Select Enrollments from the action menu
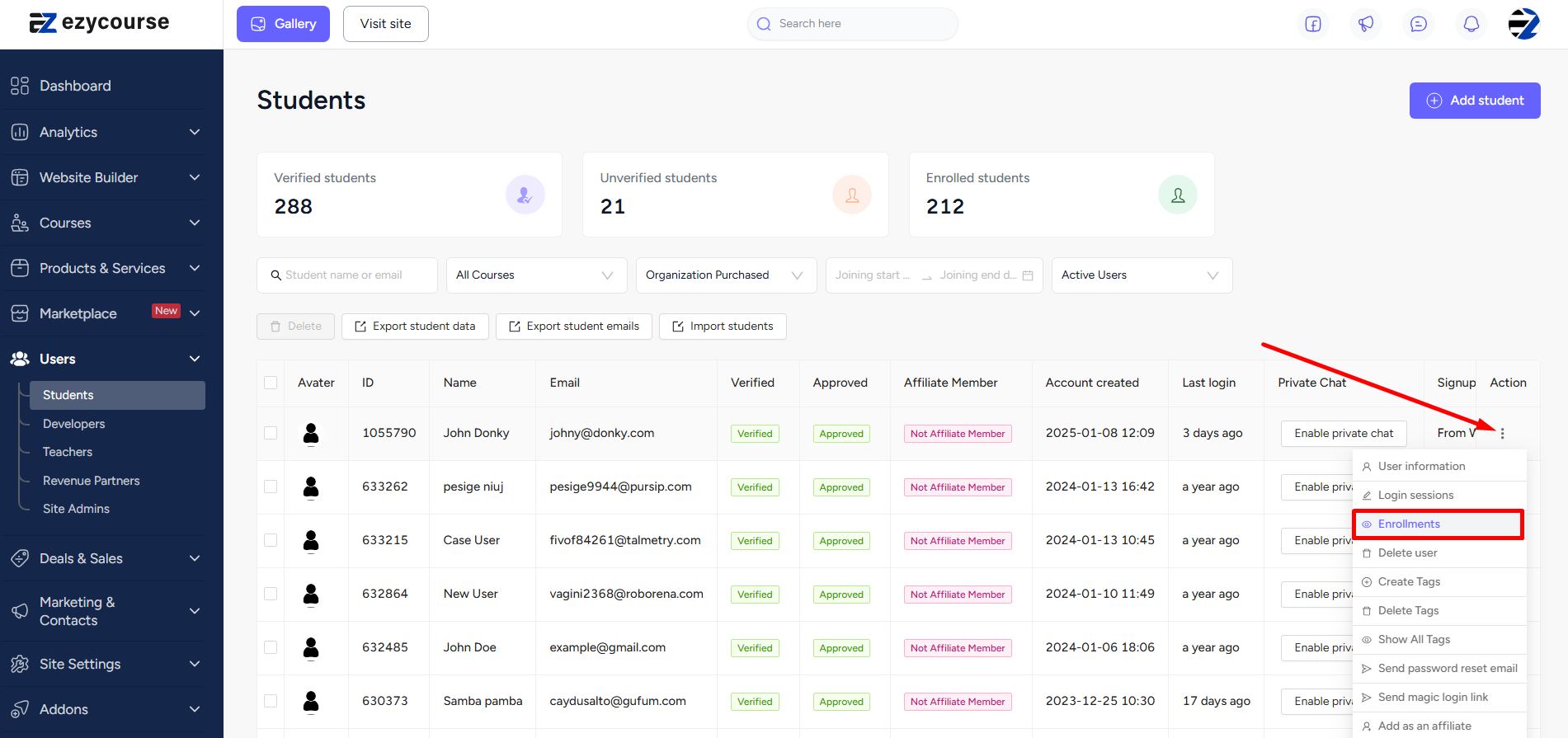This screenshot has height=738, width=1568. (1439, 524)
